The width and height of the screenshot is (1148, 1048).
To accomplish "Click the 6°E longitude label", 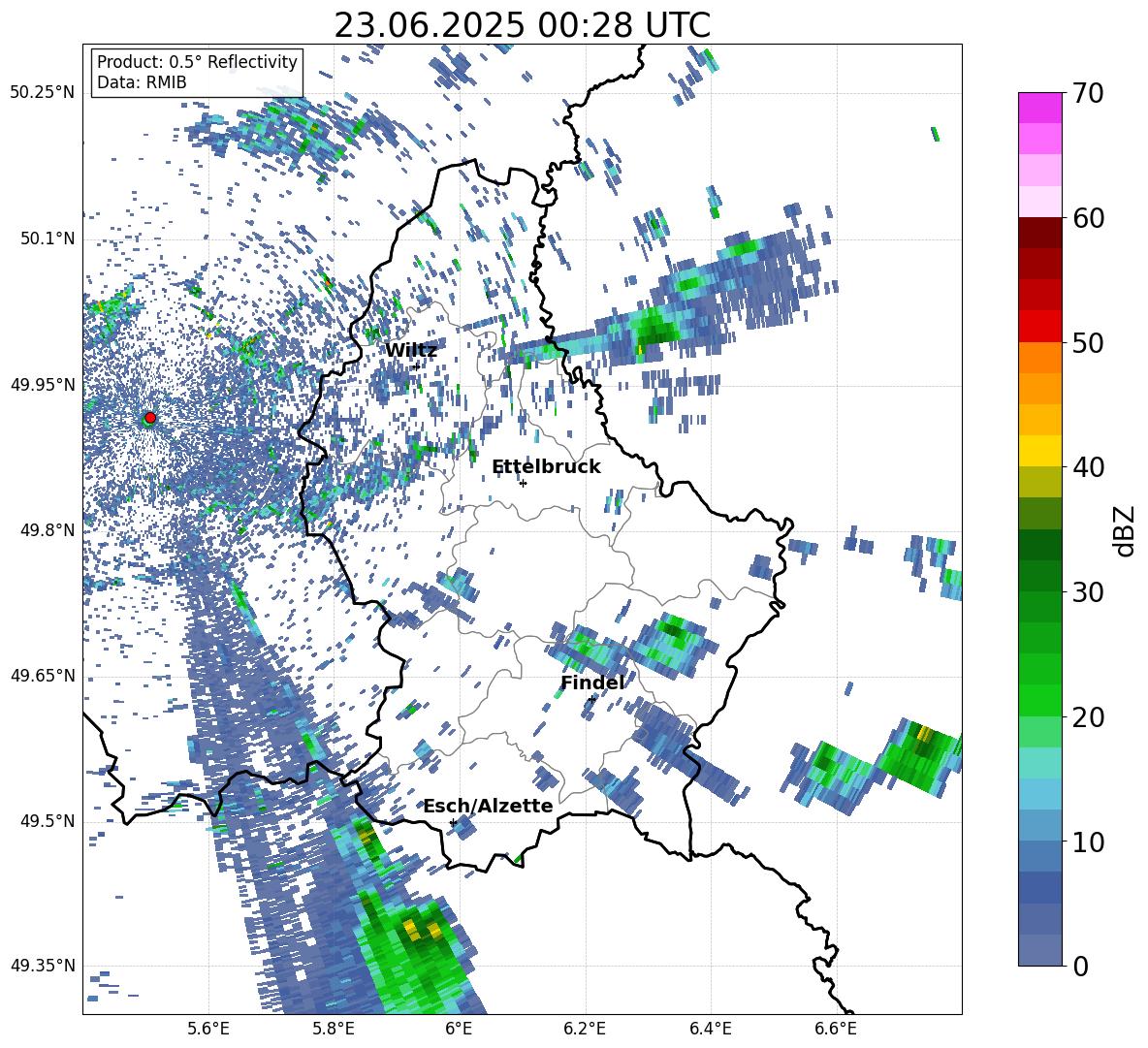I will [x=459, y=1029].
